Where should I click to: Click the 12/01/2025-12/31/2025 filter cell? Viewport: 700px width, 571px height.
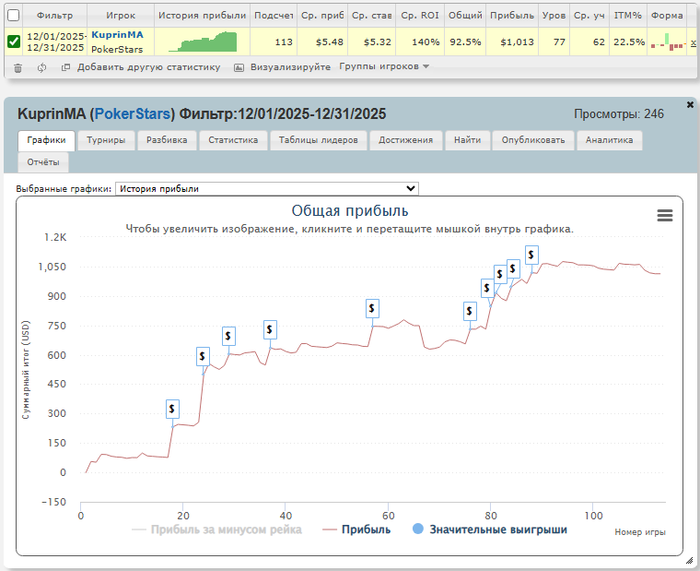point(55,42)
